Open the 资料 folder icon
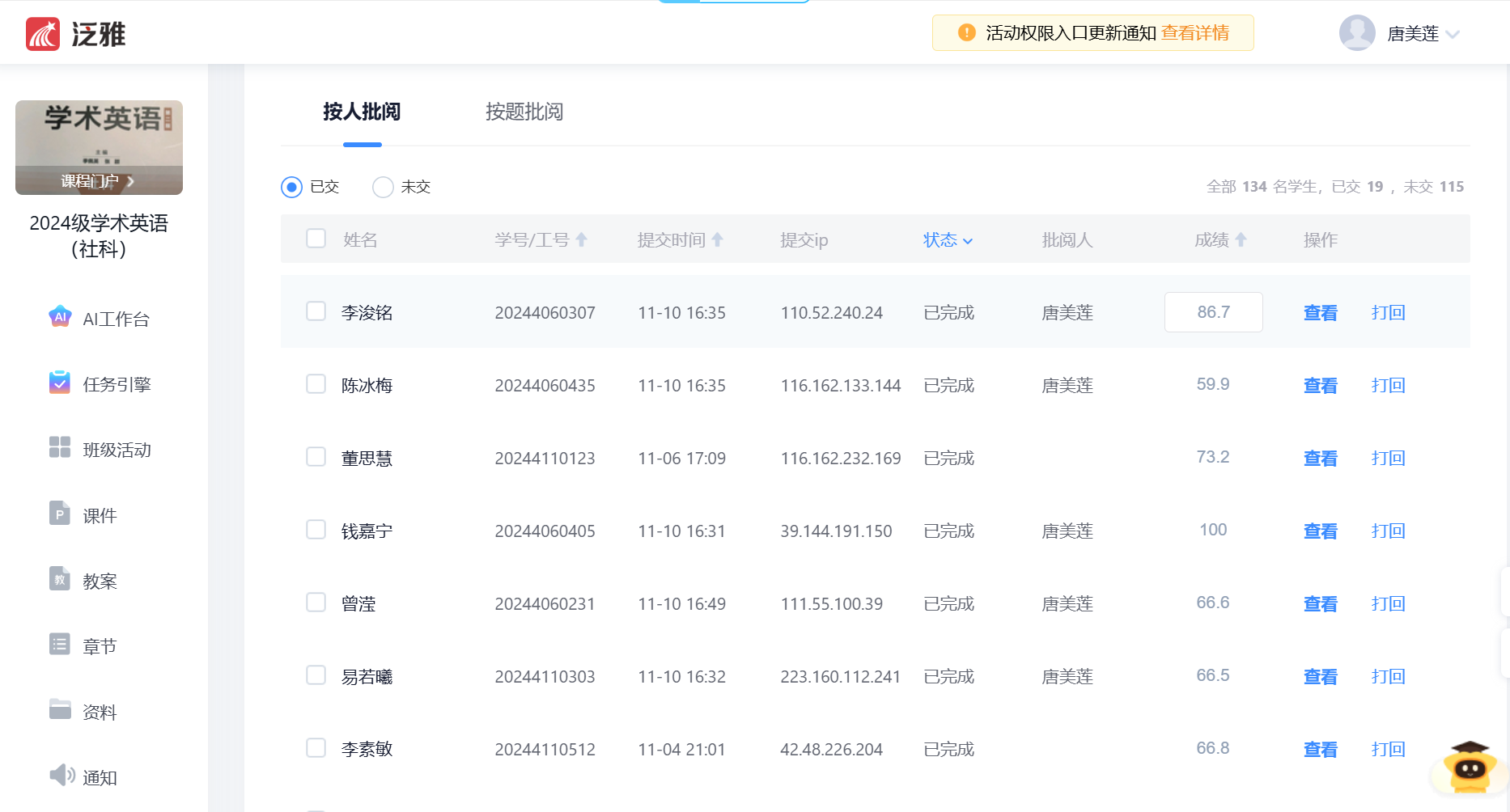 pyautogui.click(x=60, y=710)
